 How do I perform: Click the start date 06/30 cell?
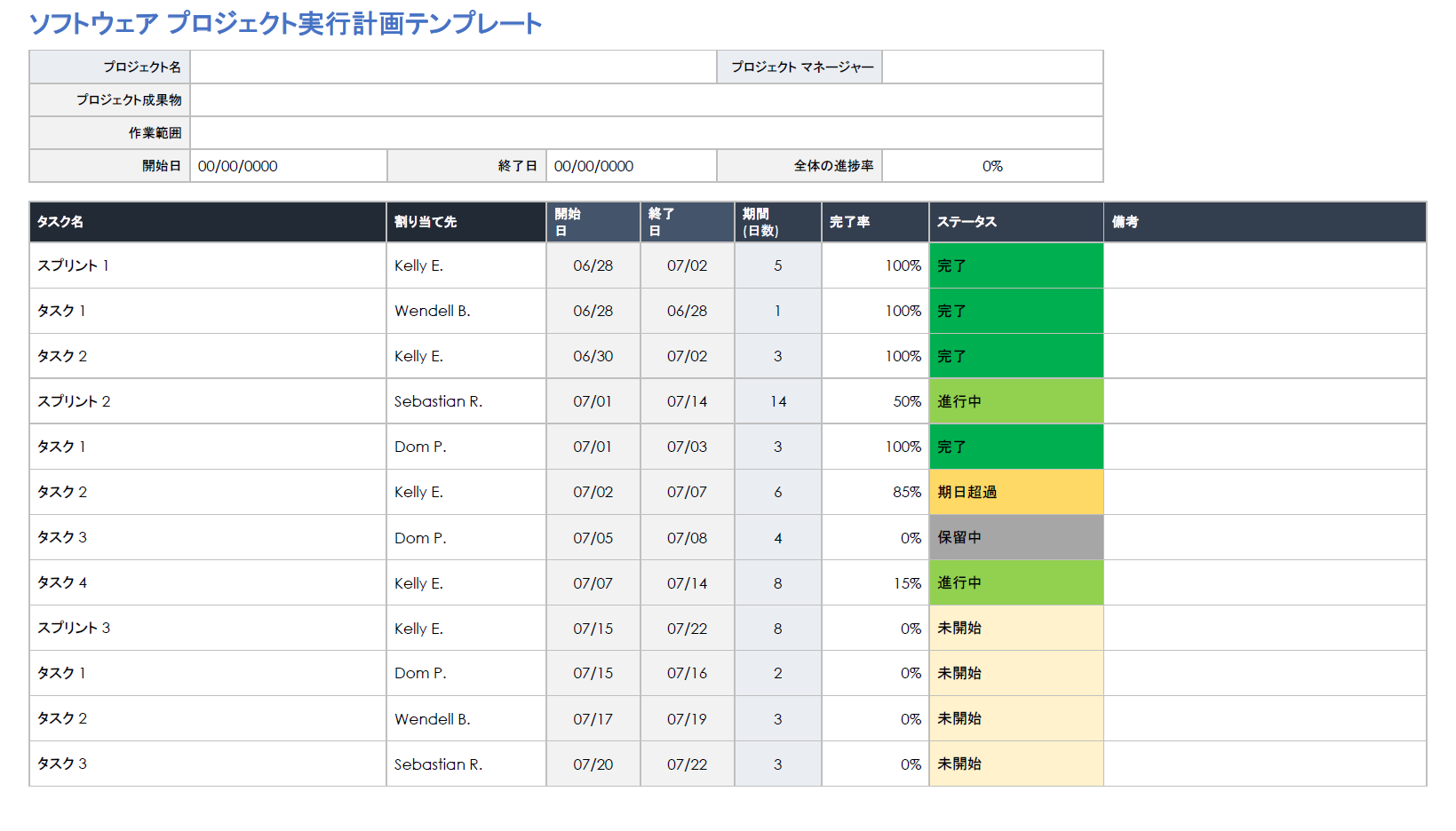(593, 356)
